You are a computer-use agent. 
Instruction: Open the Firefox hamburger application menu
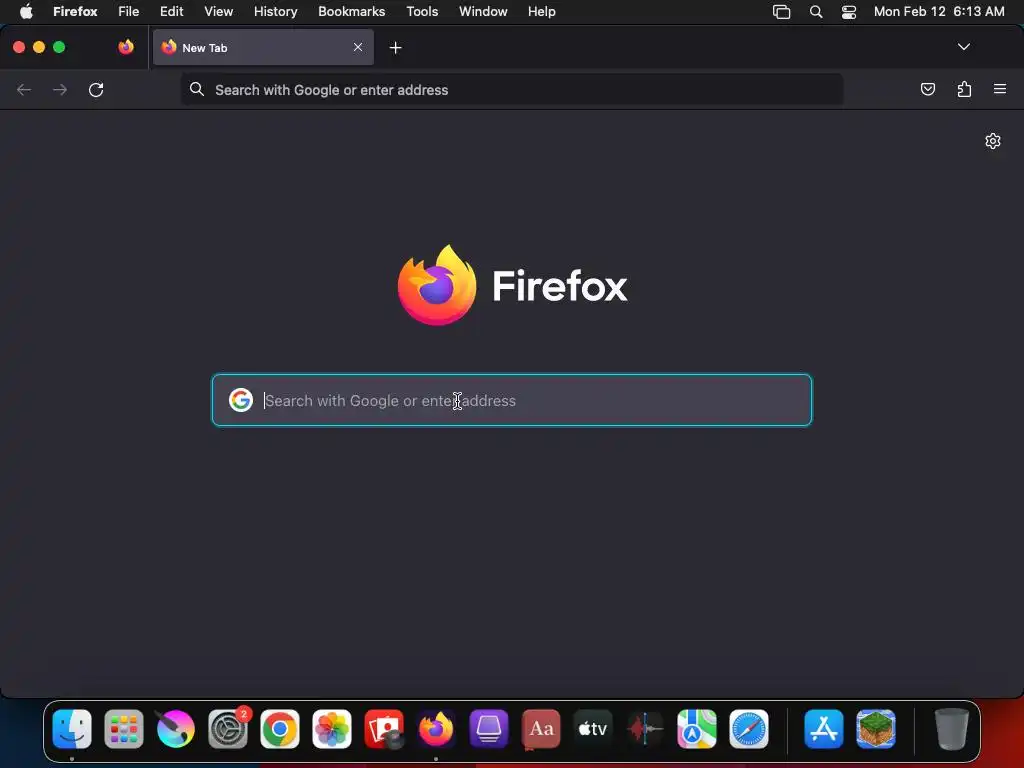click(x=1000, y=89)
